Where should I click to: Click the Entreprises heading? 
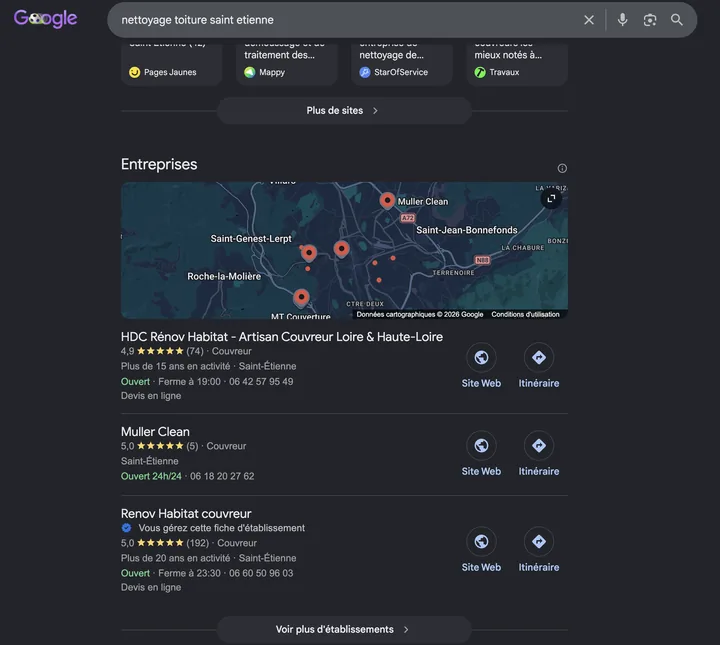pos(159,164)
